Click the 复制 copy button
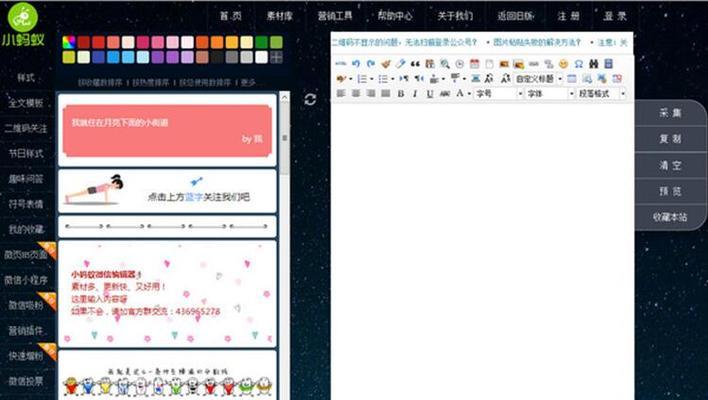This screenshot has height=400, width=708. 671,139
